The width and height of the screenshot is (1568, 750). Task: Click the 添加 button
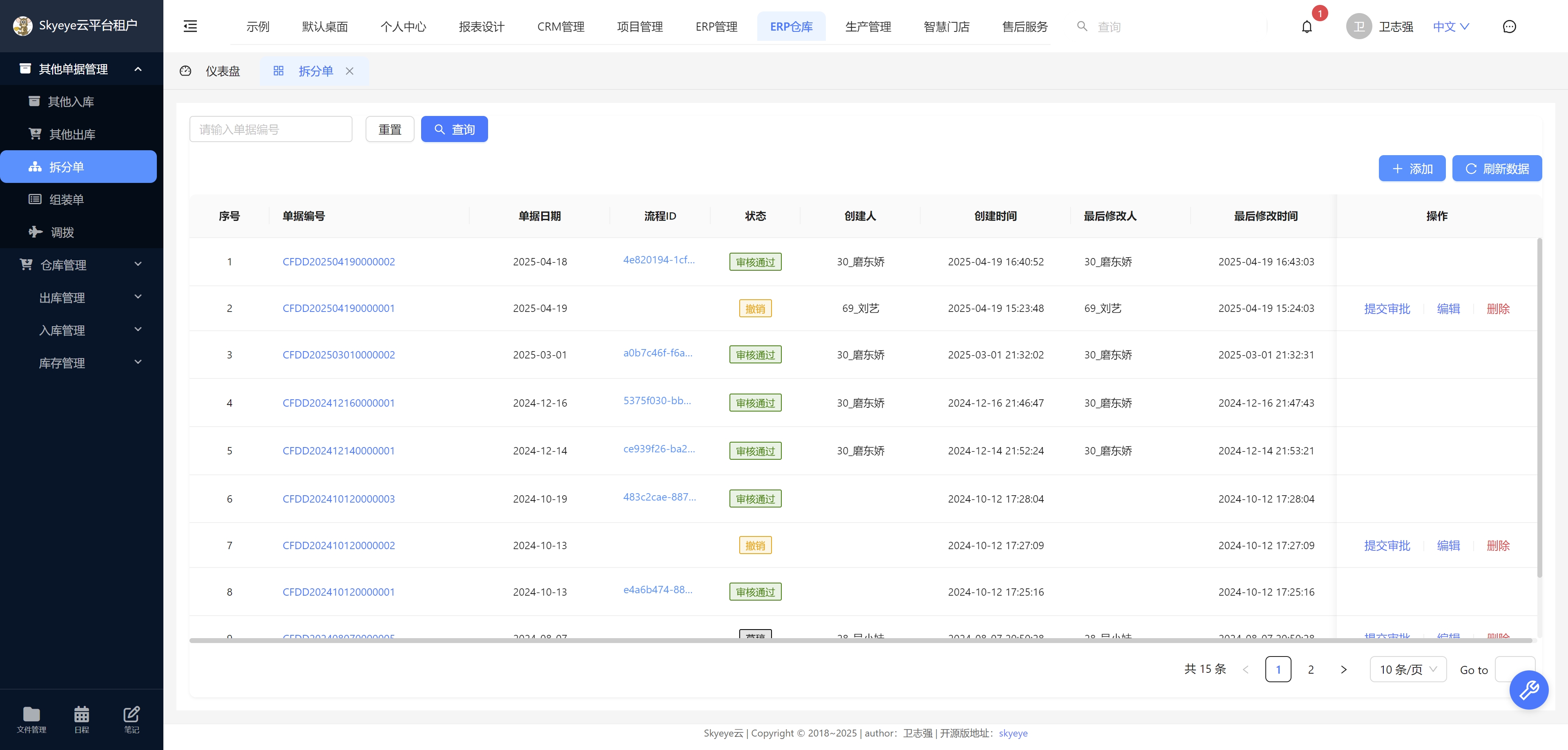1412,169
